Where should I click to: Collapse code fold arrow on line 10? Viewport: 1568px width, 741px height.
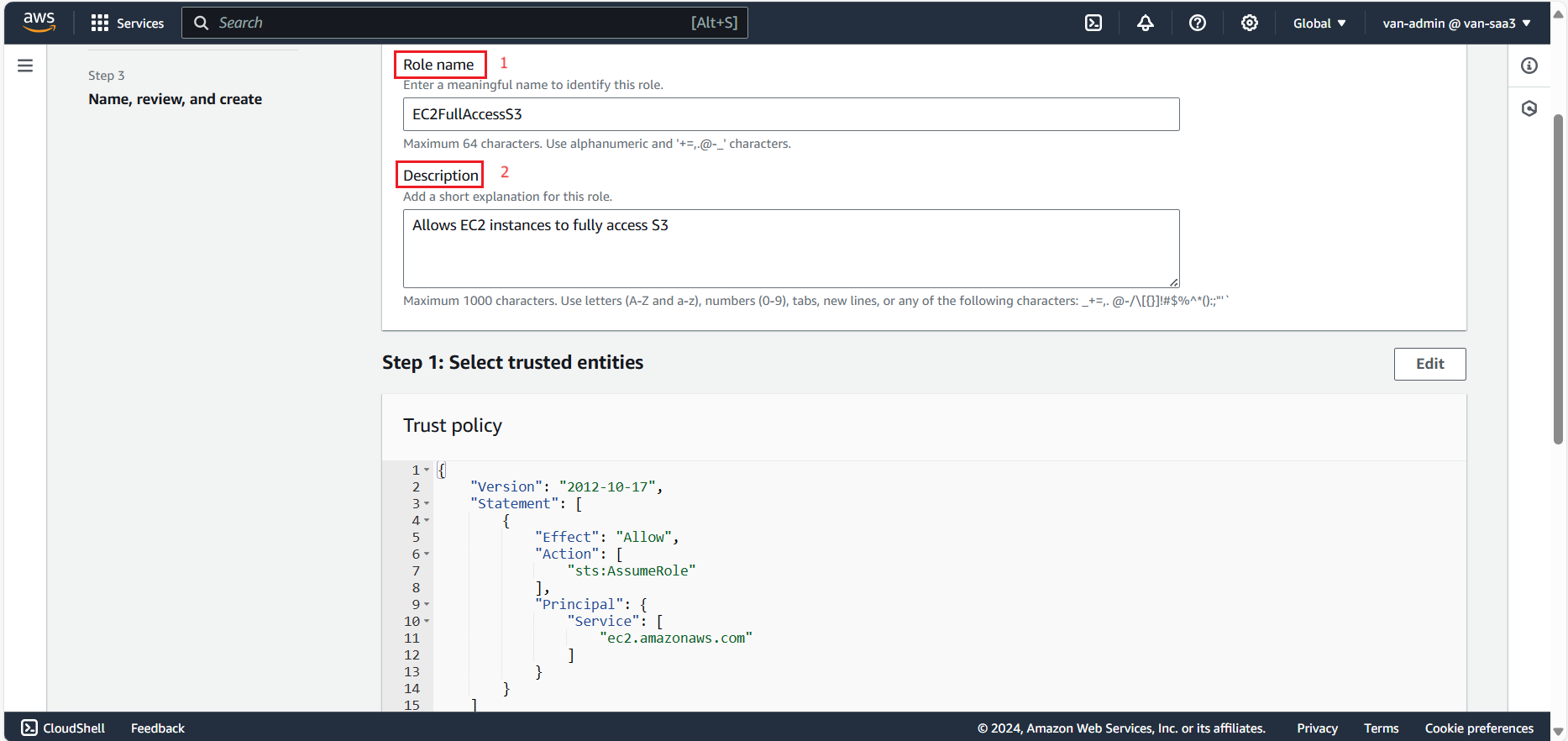(427, 621)
